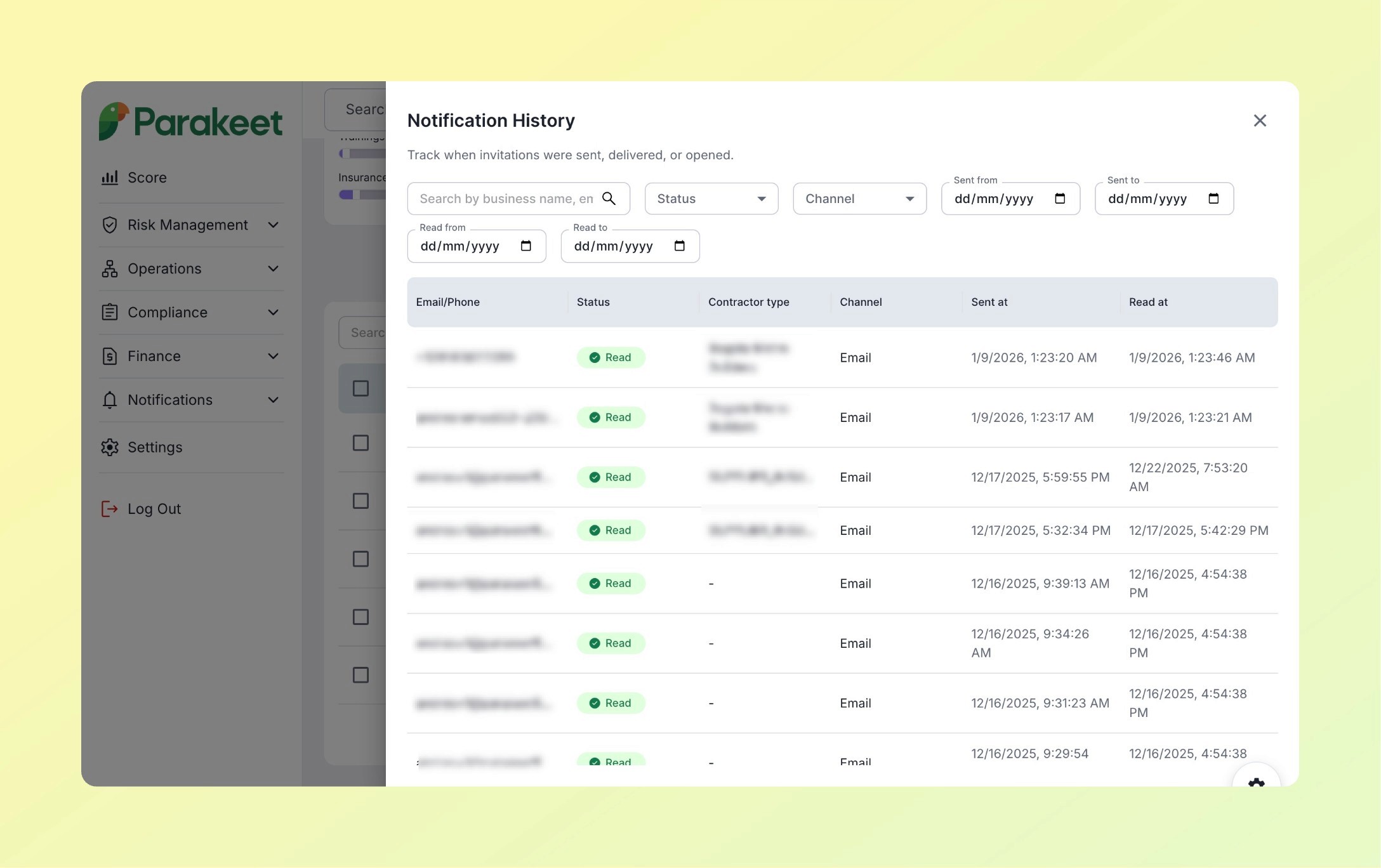Viewport: 1381px width, 868px height.
Task: Click the Parakeet bird logo
Action: tap(114, 121)
